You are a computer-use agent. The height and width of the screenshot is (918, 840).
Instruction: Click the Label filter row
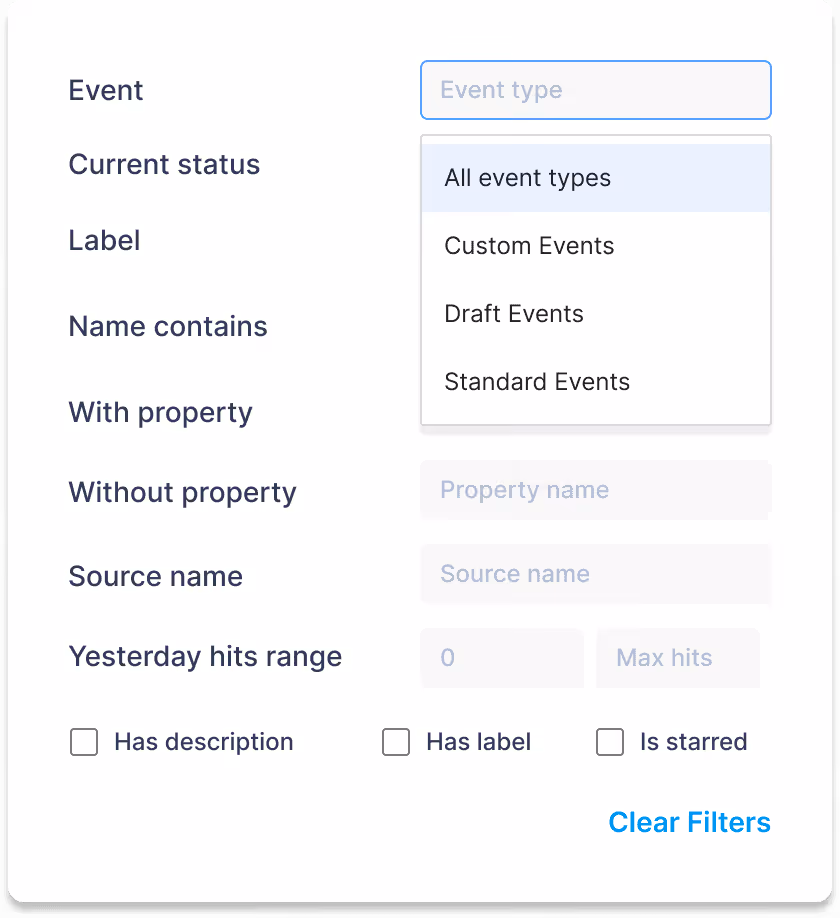pyautogui.click(x=103, y=240)
